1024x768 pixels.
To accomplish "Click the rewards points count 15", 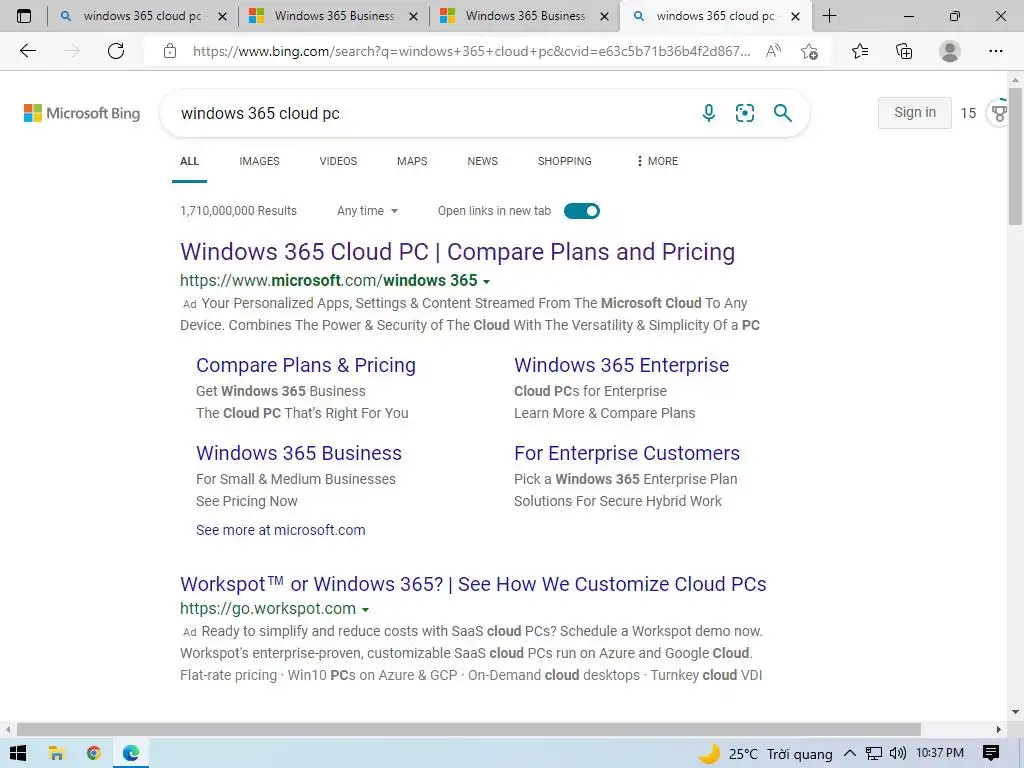I will (x=968, y=113).
